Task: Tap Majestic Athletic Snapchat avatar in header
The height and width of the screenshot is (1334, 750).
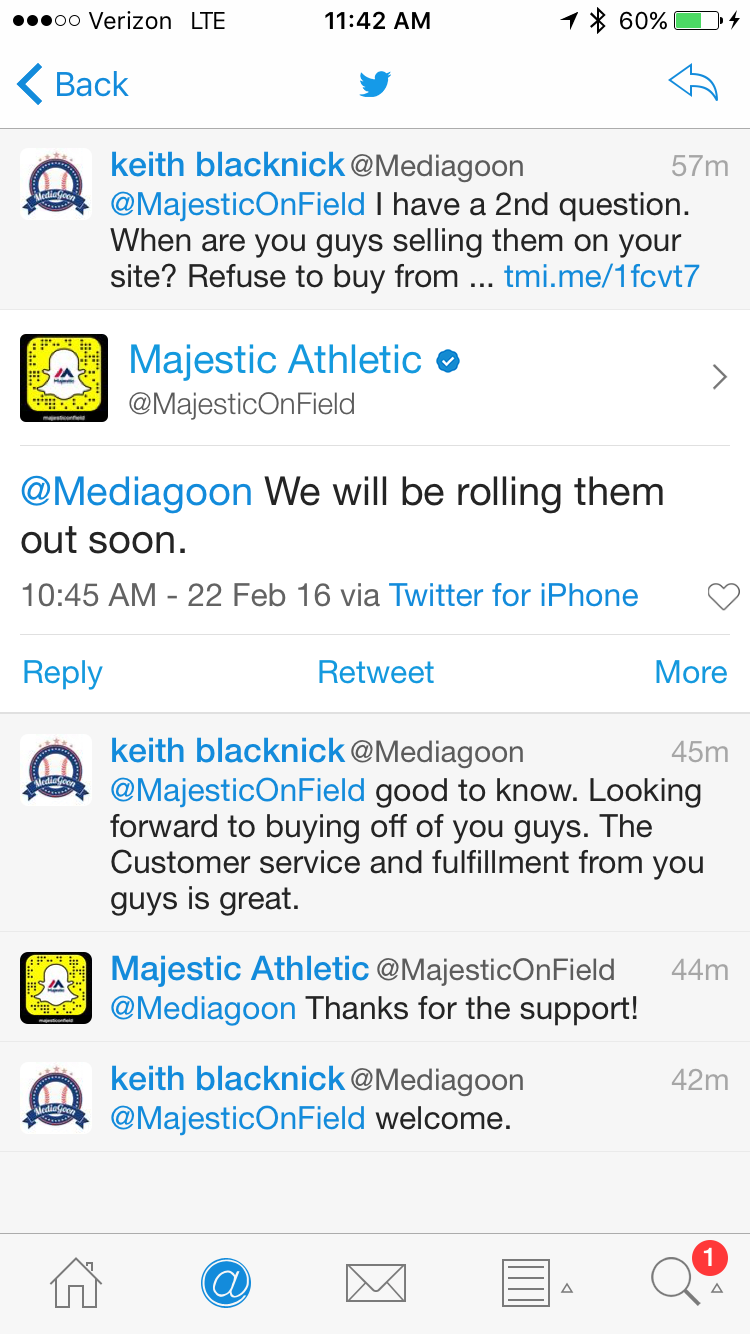Action: click(x=64, y=377)
